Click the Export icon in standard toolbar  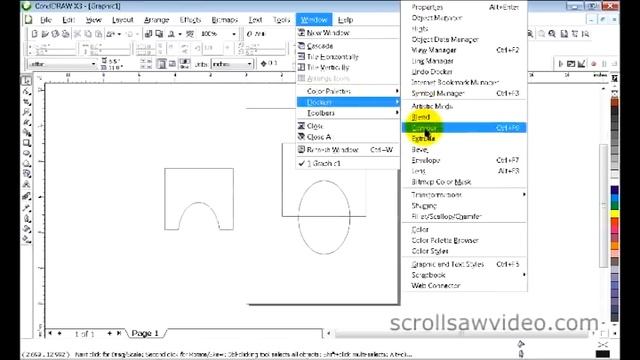[x=159, y=34]
